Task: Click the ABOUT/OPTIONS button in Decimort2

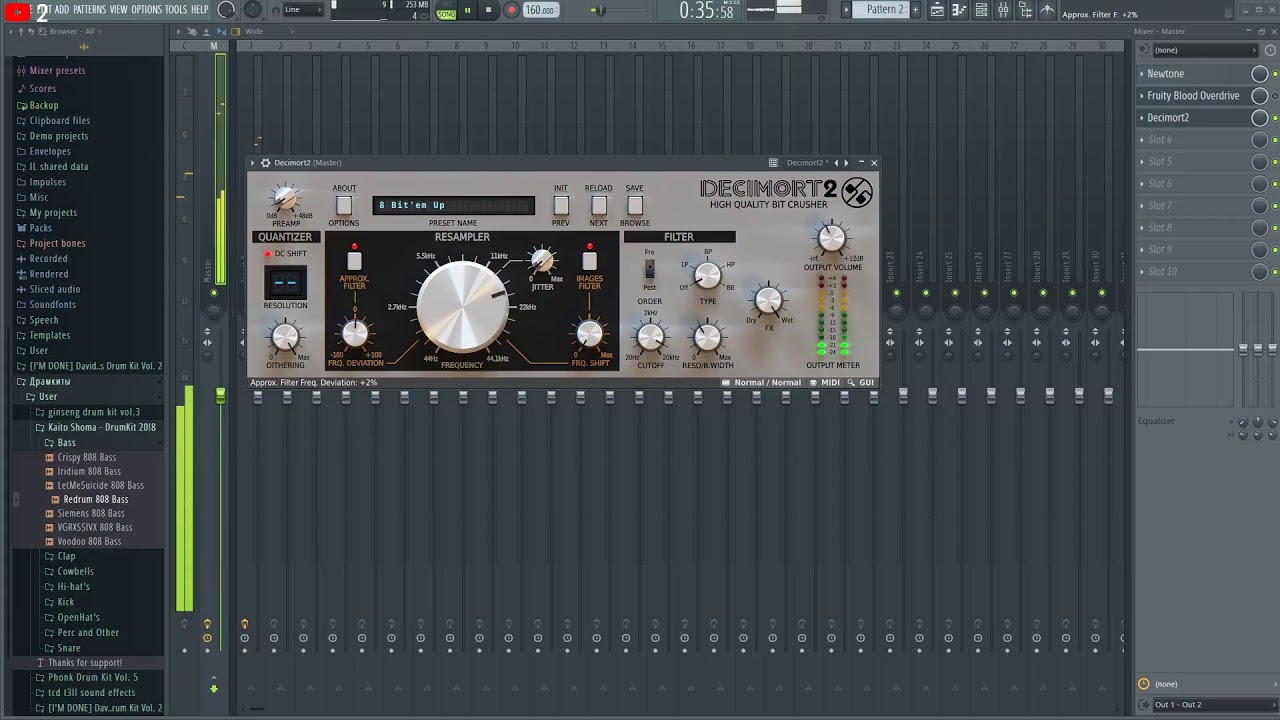Action: coord(344,205)
